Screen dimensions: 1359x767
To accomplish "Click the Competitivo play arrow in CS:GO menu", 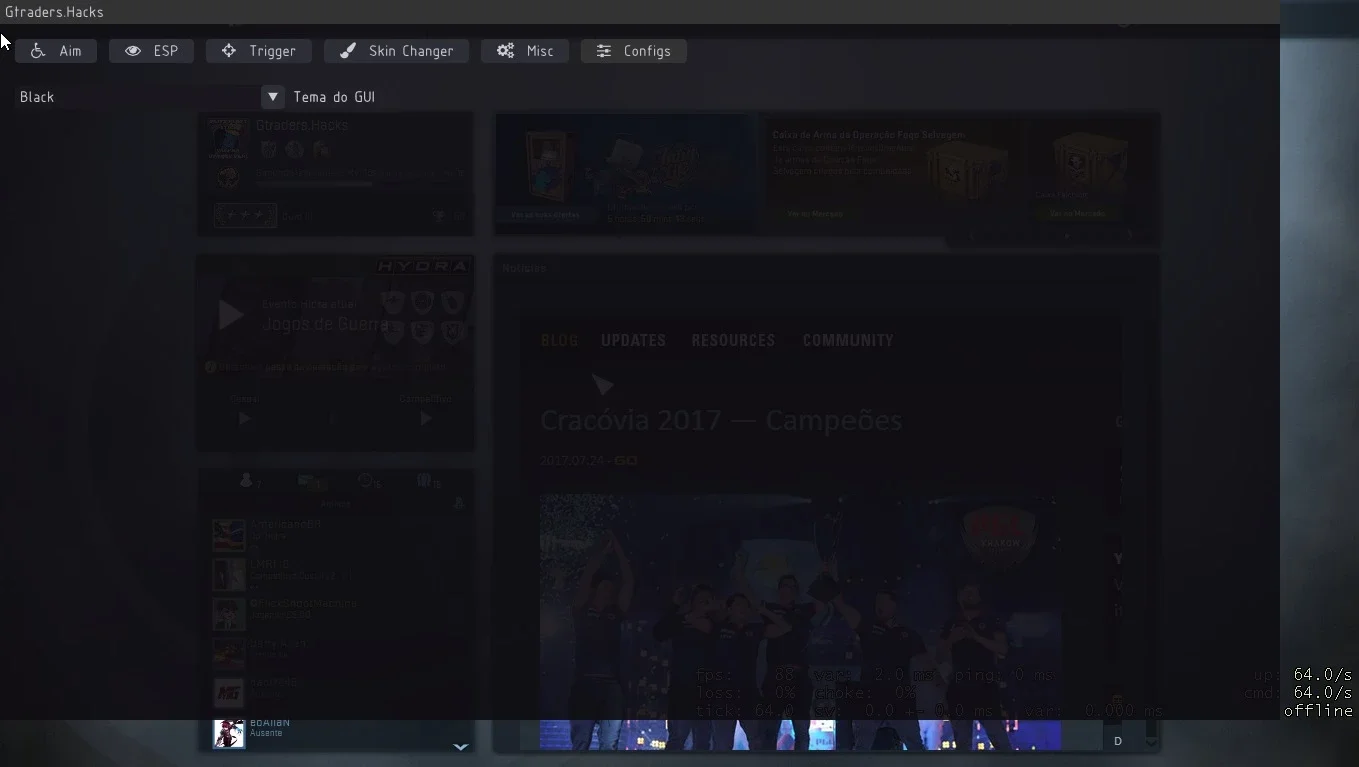I will (426, 419).
